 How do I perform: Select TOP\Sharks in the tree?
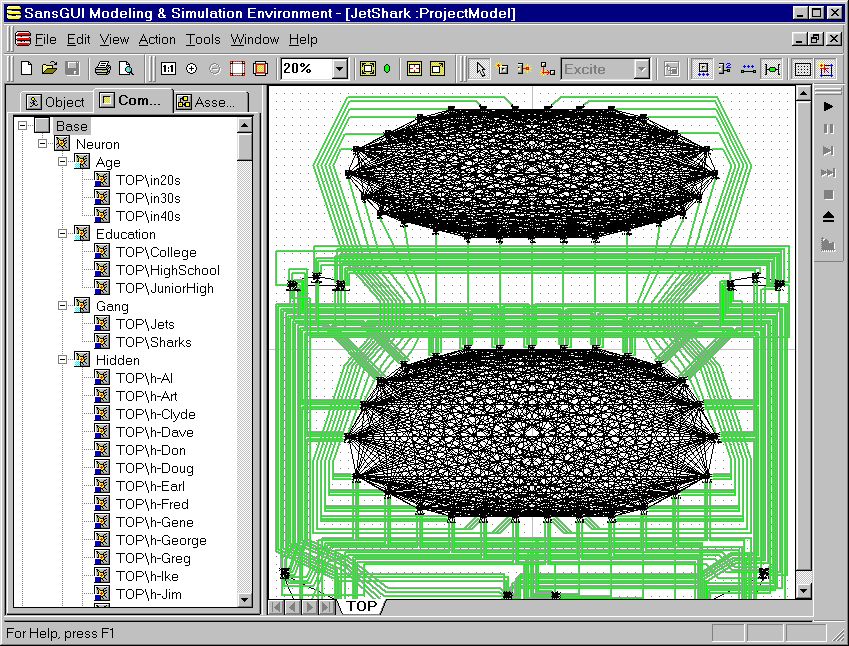tap(153, 342)
